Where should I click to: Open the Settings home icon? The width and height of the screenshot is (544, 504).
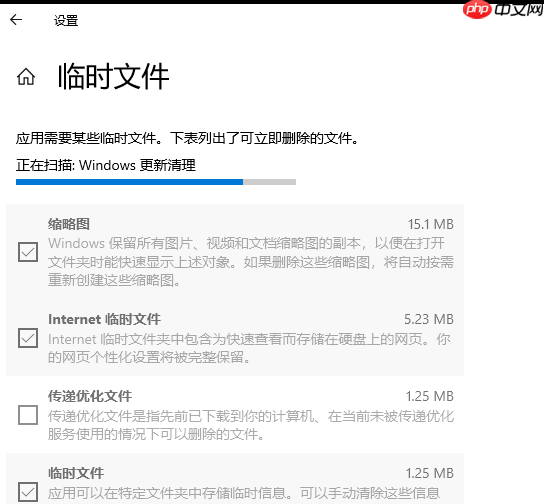tap(26, 77)
